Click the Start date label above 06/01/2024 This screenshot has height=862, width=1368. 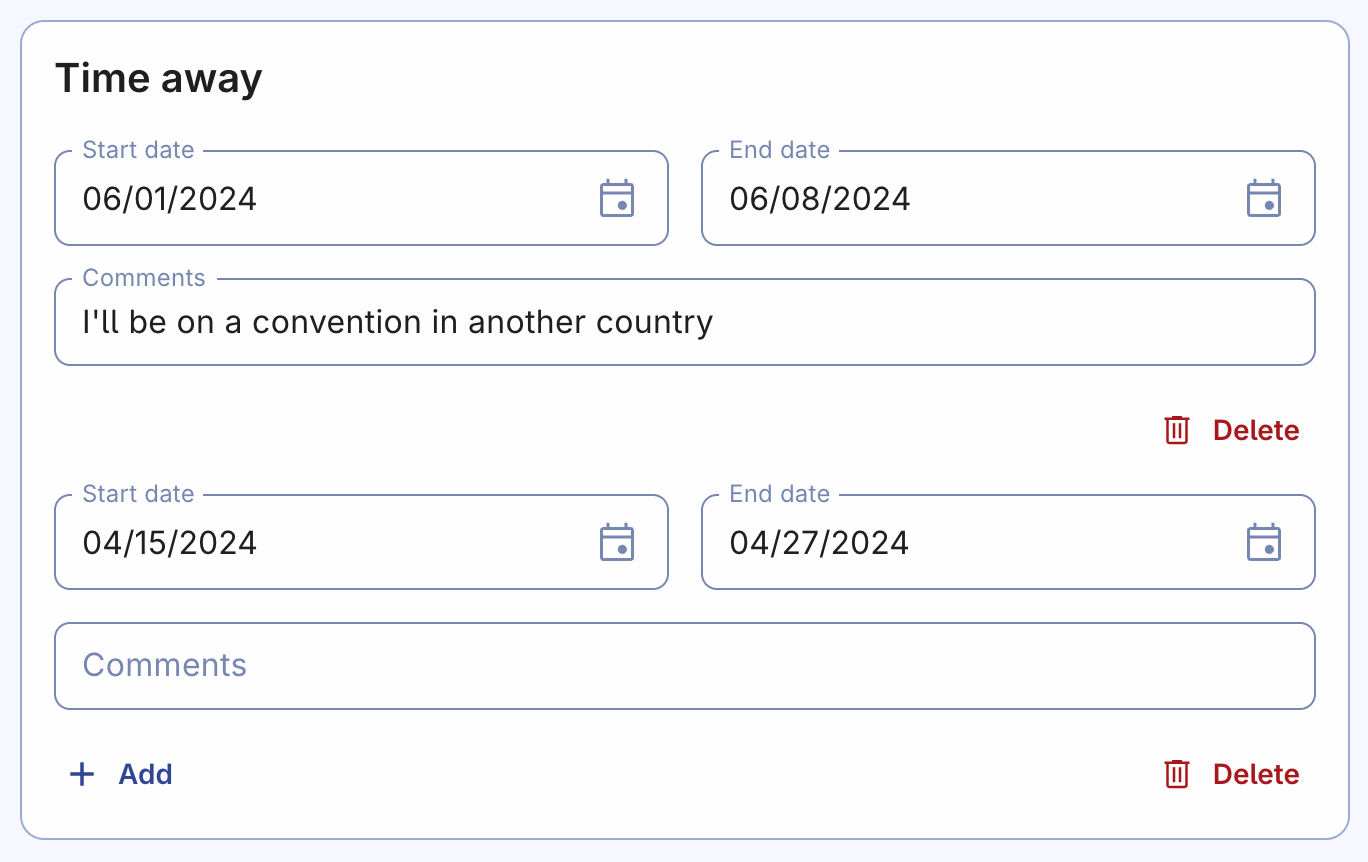click(137, 149)
